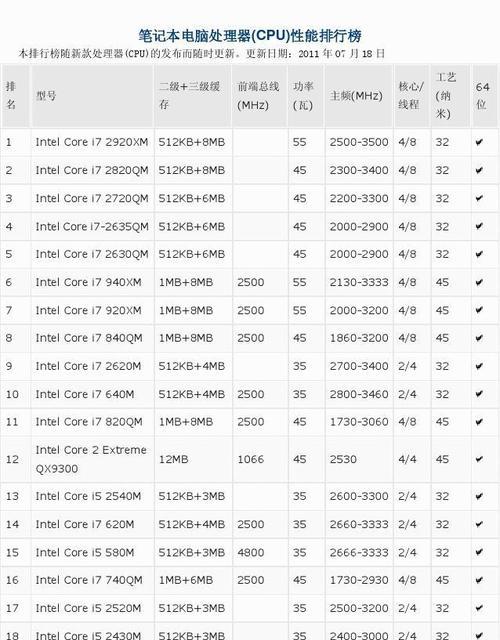
Task: Click the checkmark in the i5 2540M row
Action: (x=479, y=496)
